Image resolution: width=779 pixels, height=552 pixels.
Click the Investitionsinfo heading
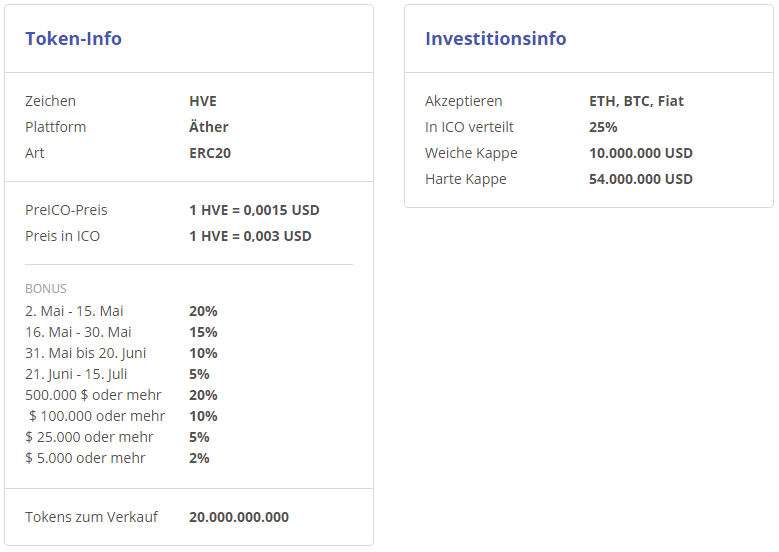coord(495,39)
